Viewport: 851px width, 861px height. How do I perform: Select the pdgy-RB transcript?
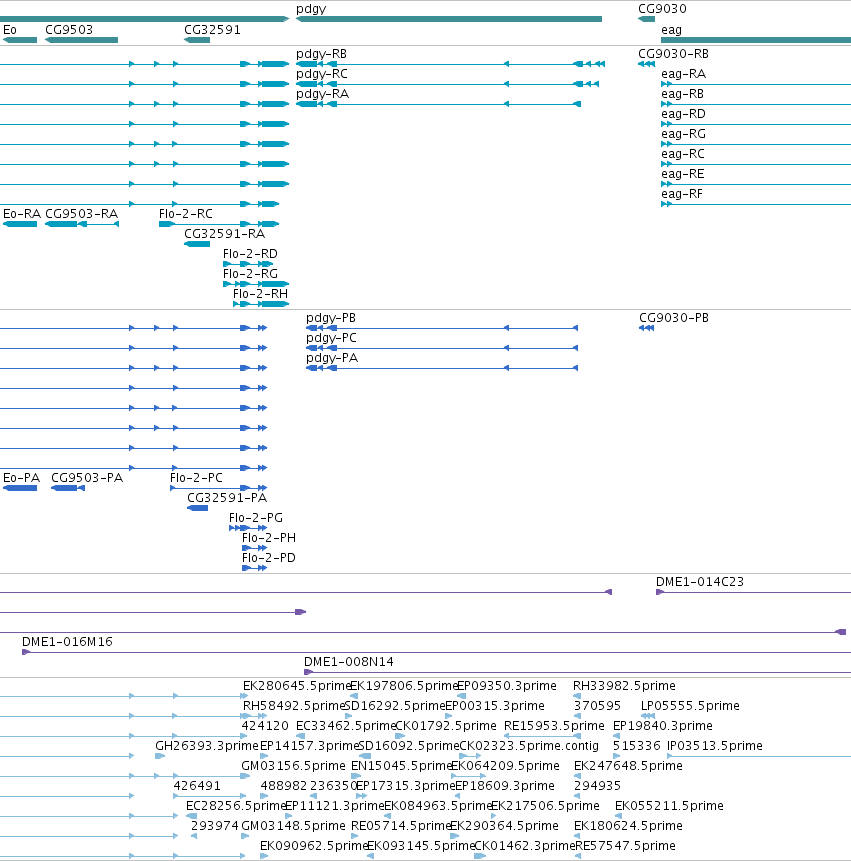[x=450, y=64]
